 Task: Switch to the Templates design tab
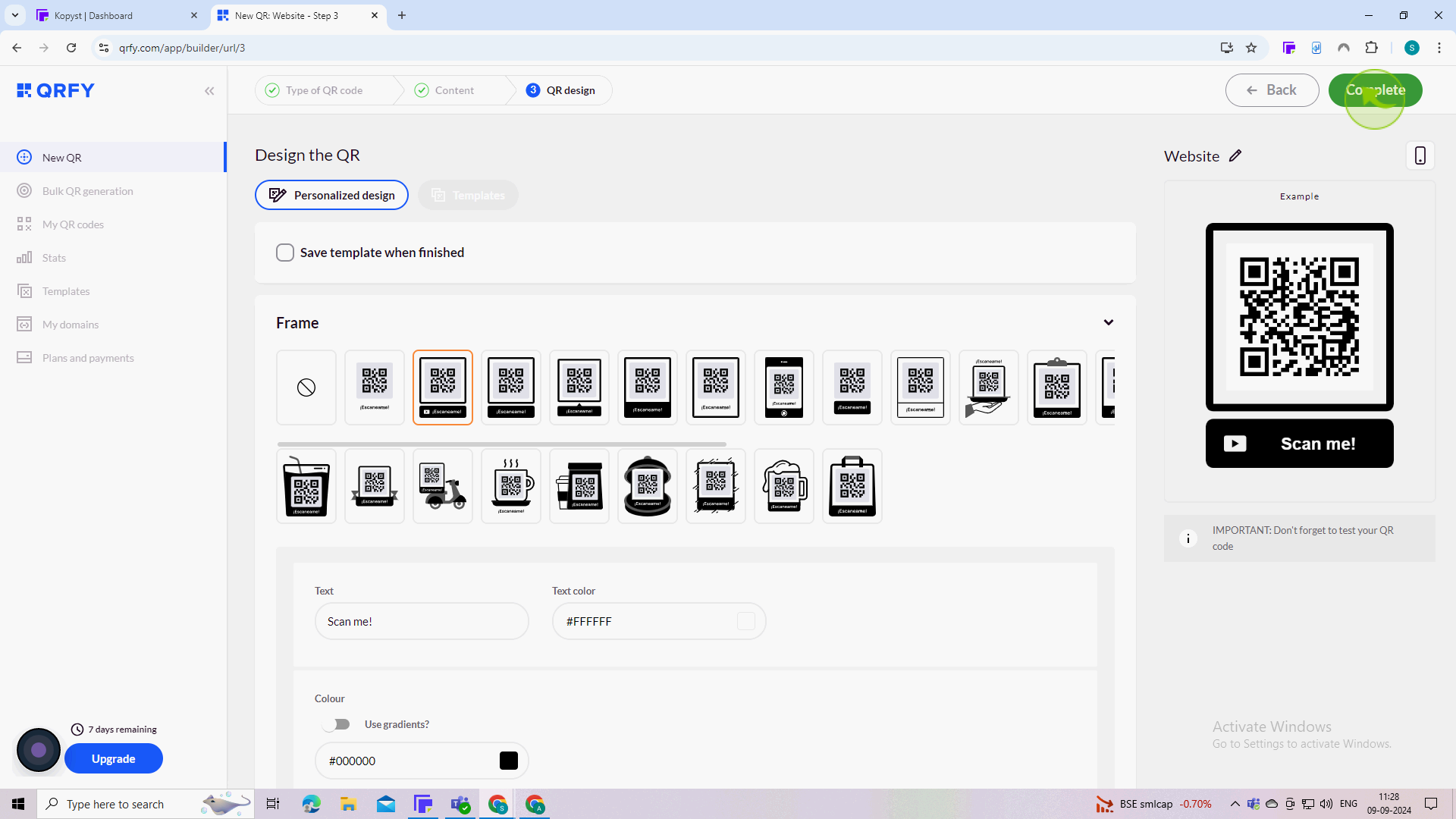(x=468, y=195)
